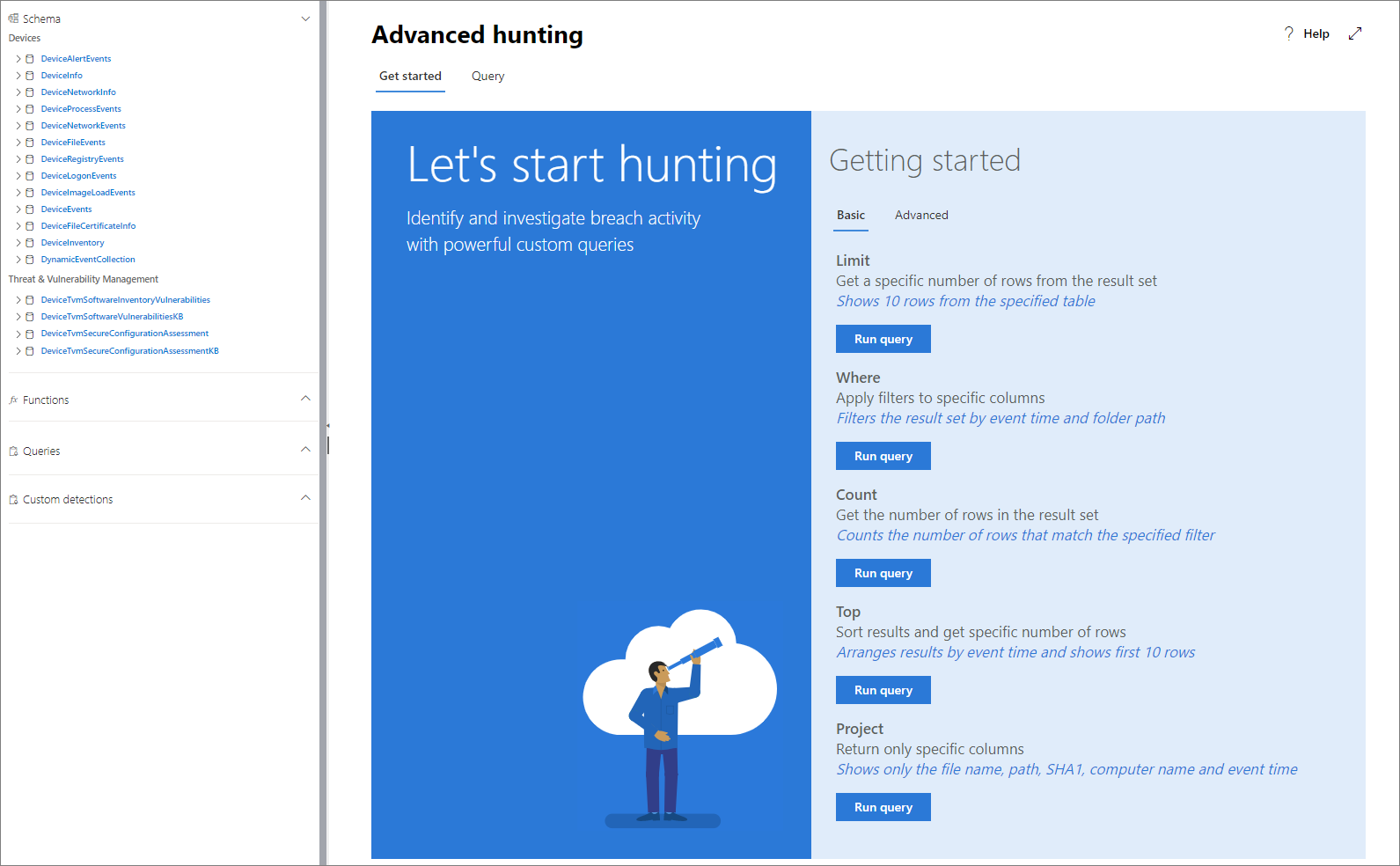The image size is (1400, 866).
Task: Run the Limit sample query
Action: click(x=883, y=340)
